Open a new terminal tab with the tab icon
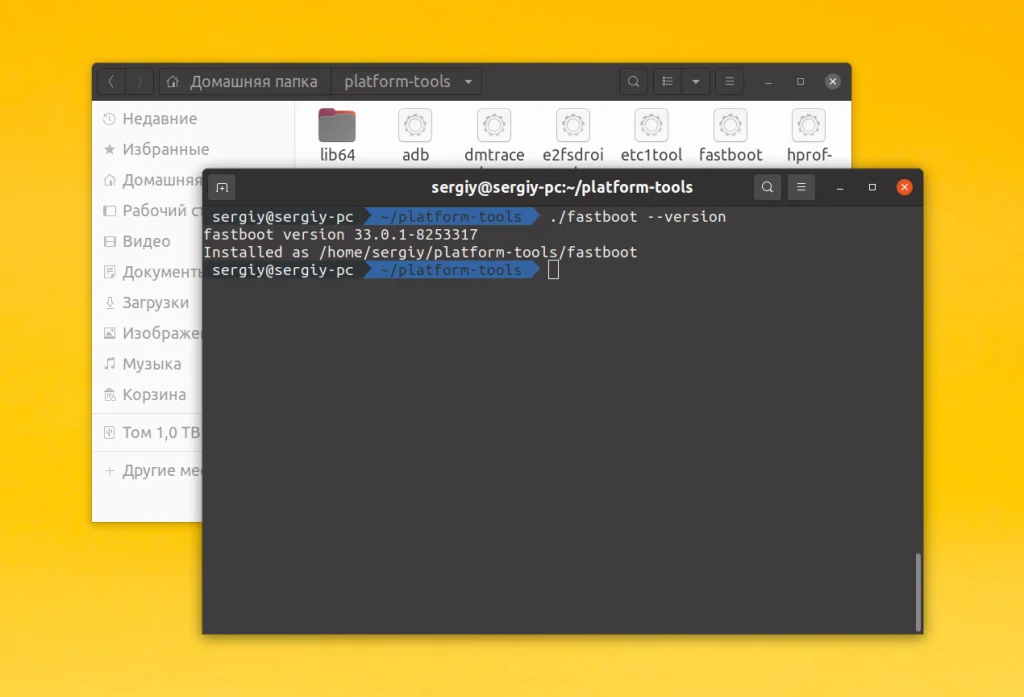Screen dimensions: 1024x697 point(221,187)
